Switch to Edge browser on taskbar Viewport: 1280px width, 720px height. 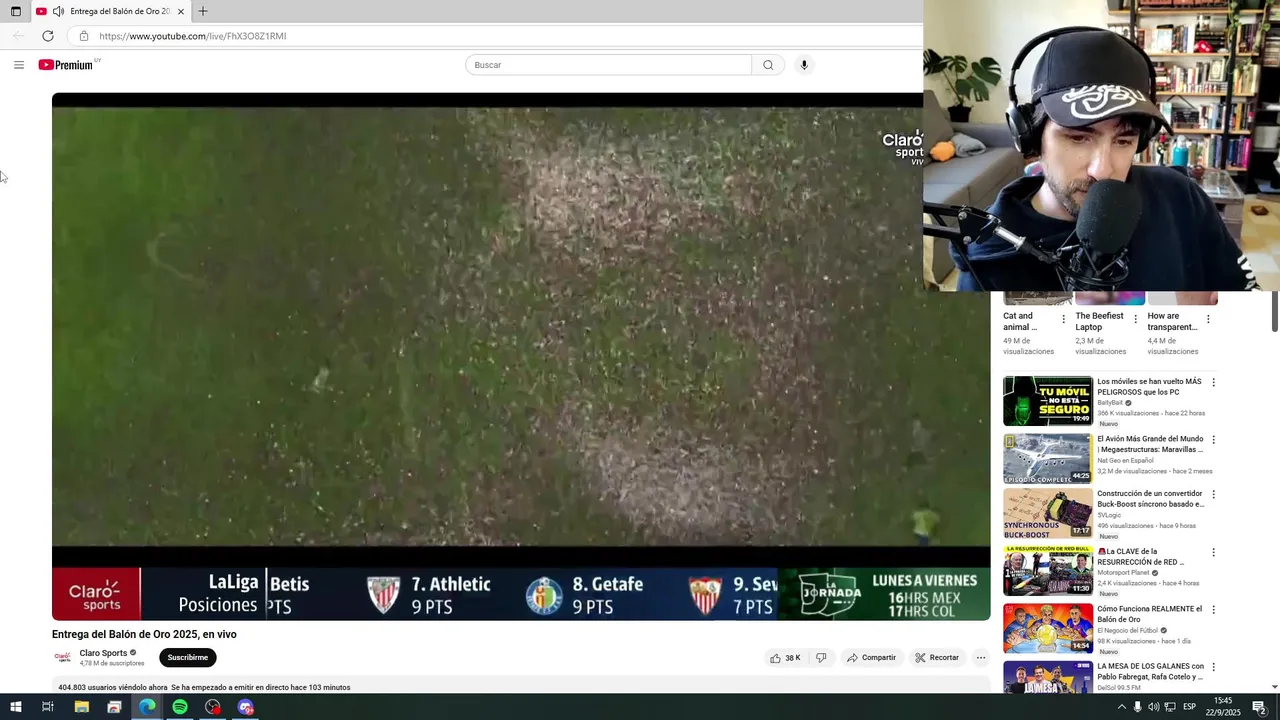coord(147,707)
